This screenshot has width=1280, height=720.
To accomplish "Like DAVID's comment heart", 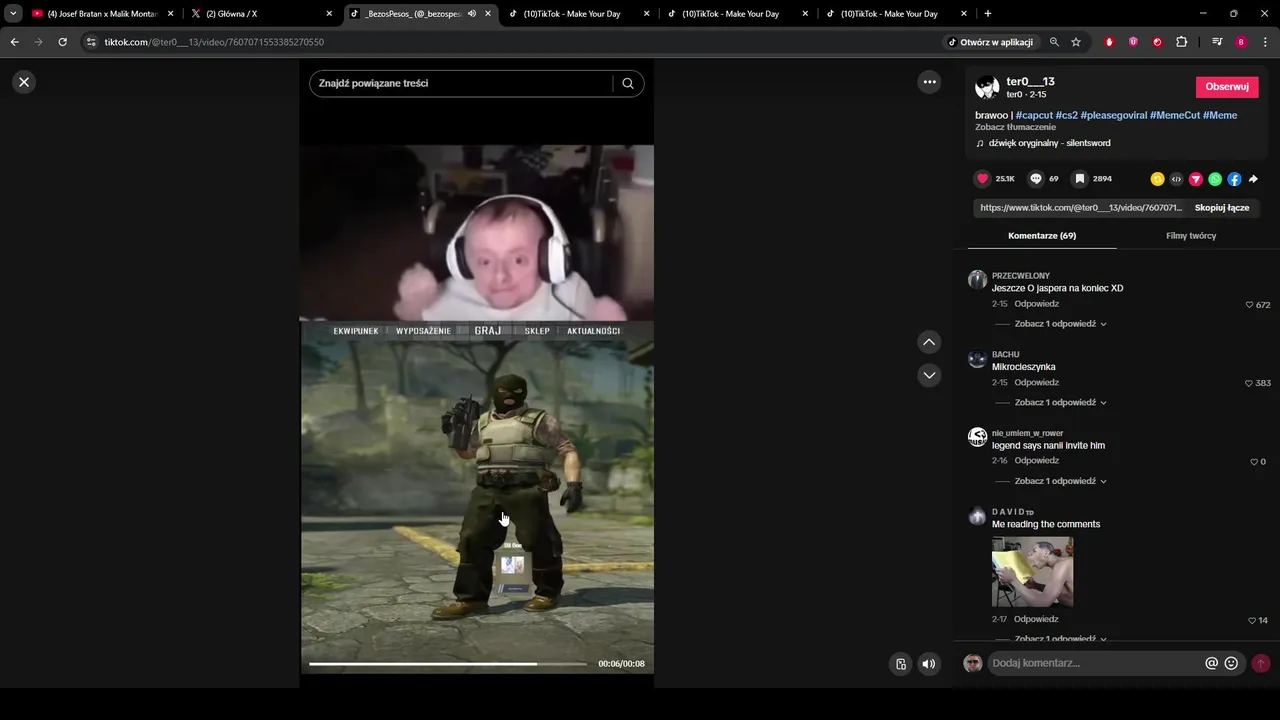I will click(1252, 621).
